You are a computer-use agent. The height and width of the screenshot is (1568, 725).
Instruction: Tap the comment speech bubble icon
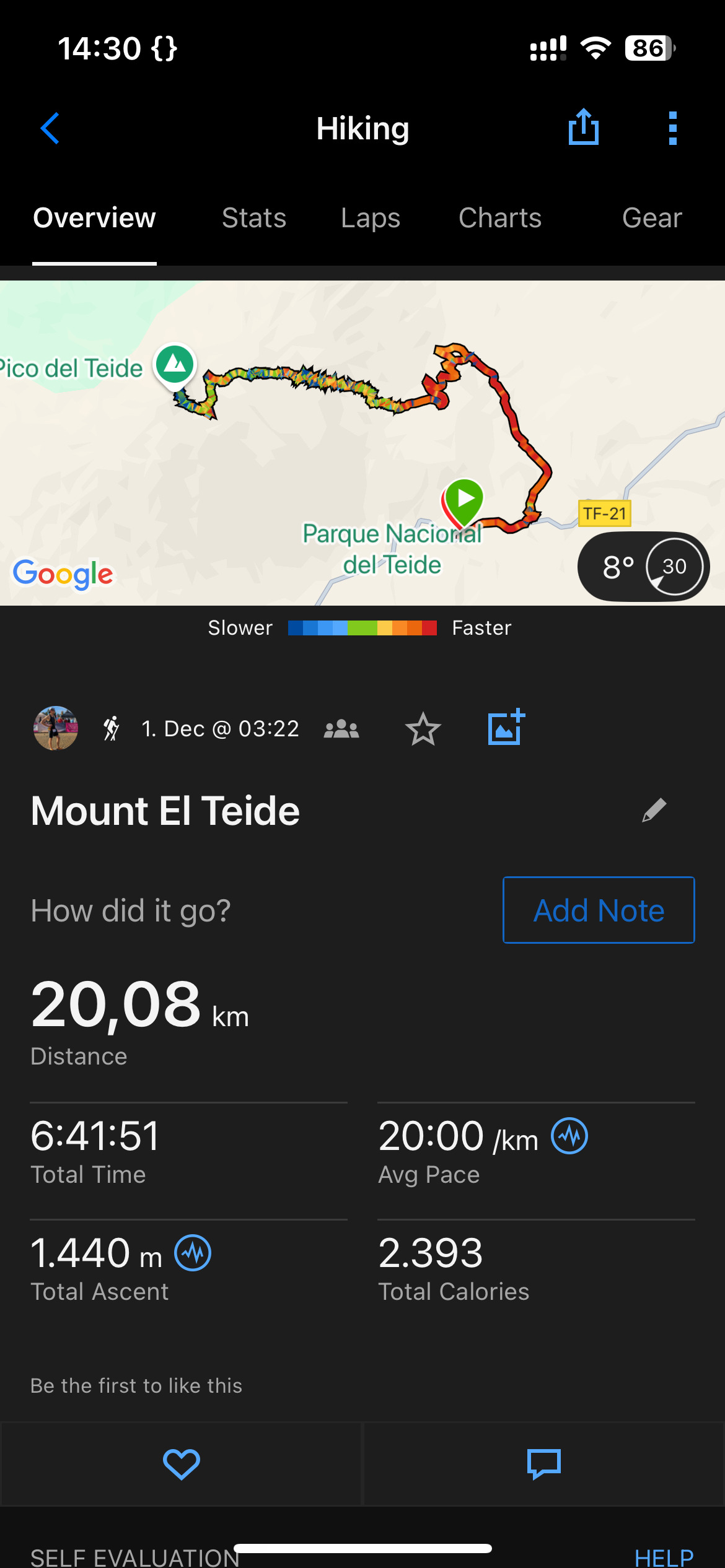[543, 1464]
